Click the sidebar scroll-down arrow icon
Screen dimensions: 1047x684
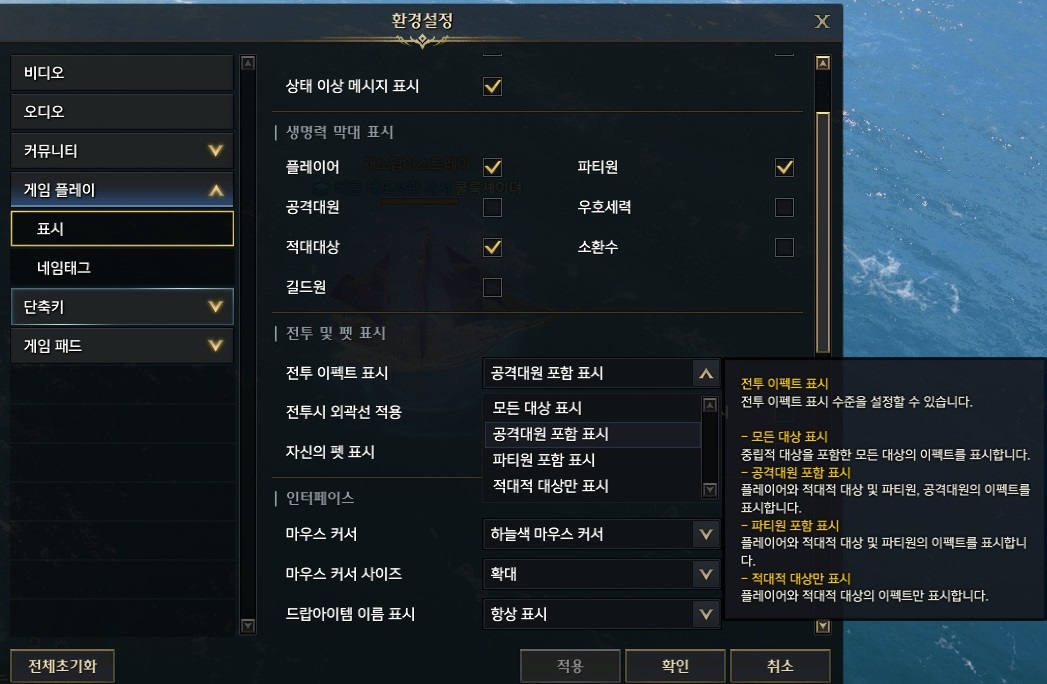[248, 626]
